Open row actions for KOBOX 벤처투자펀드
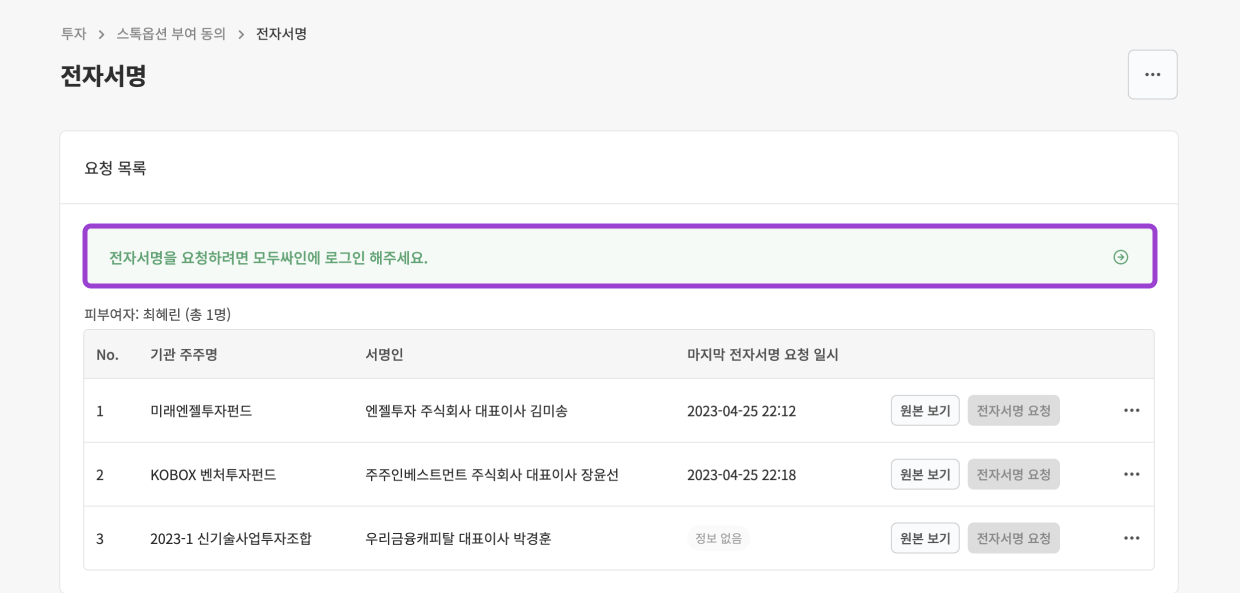 [x=1131, y=474]
